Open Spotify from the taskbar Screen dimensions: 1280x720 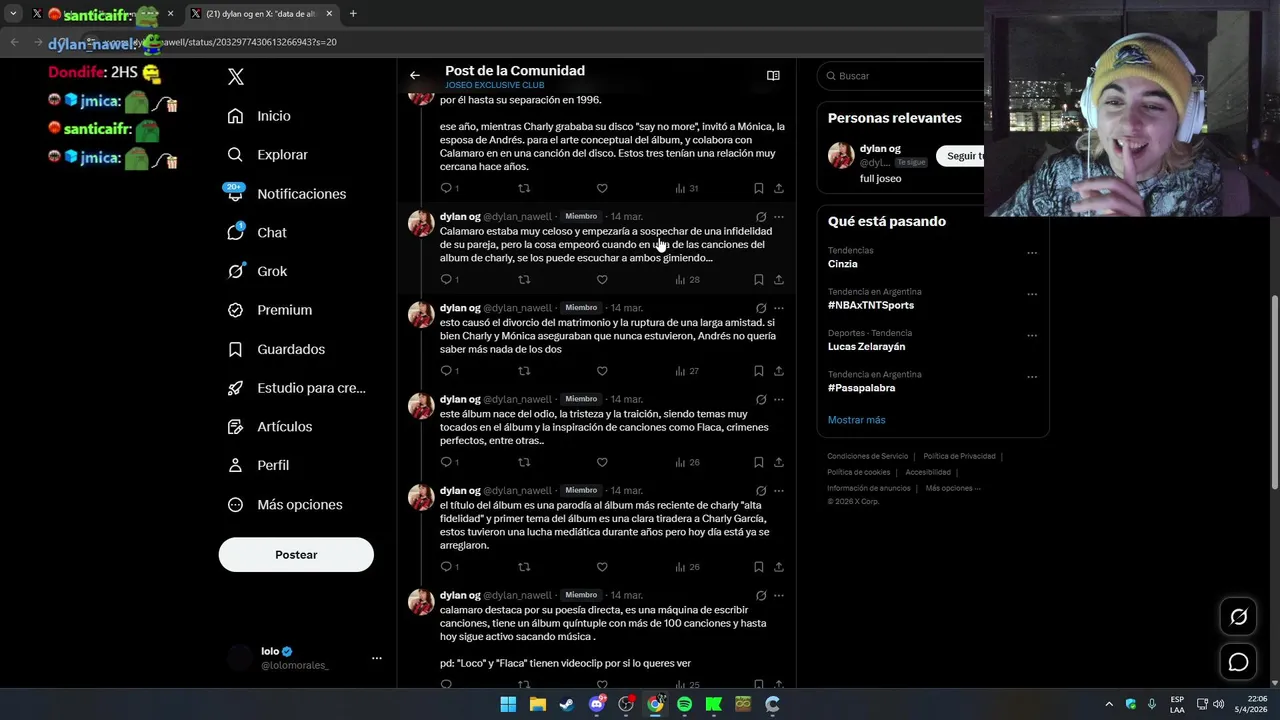click(684, 704)
